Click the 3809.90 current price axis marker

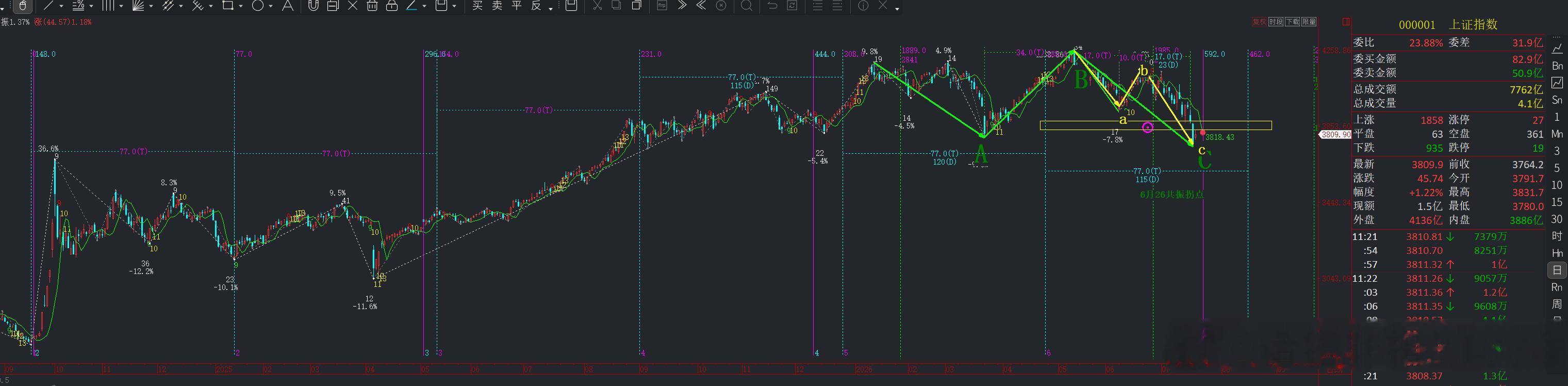(1334, 135)
